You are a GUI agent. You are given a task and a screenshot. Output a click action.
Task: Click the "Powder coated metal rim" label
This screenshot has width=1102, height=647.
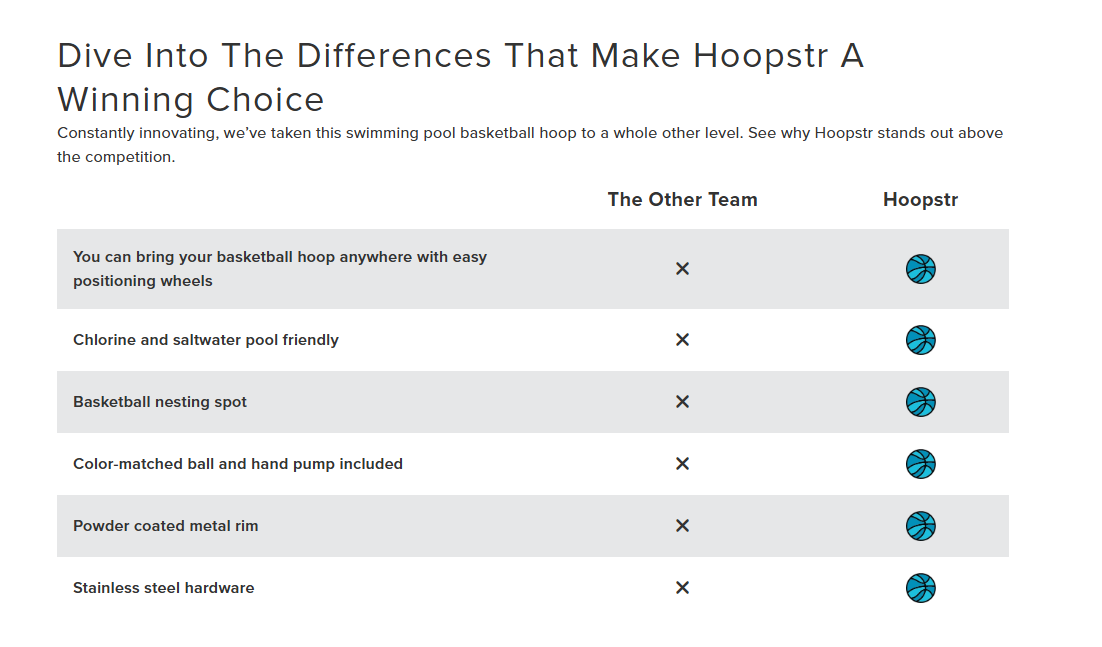[x=166, y=526]
